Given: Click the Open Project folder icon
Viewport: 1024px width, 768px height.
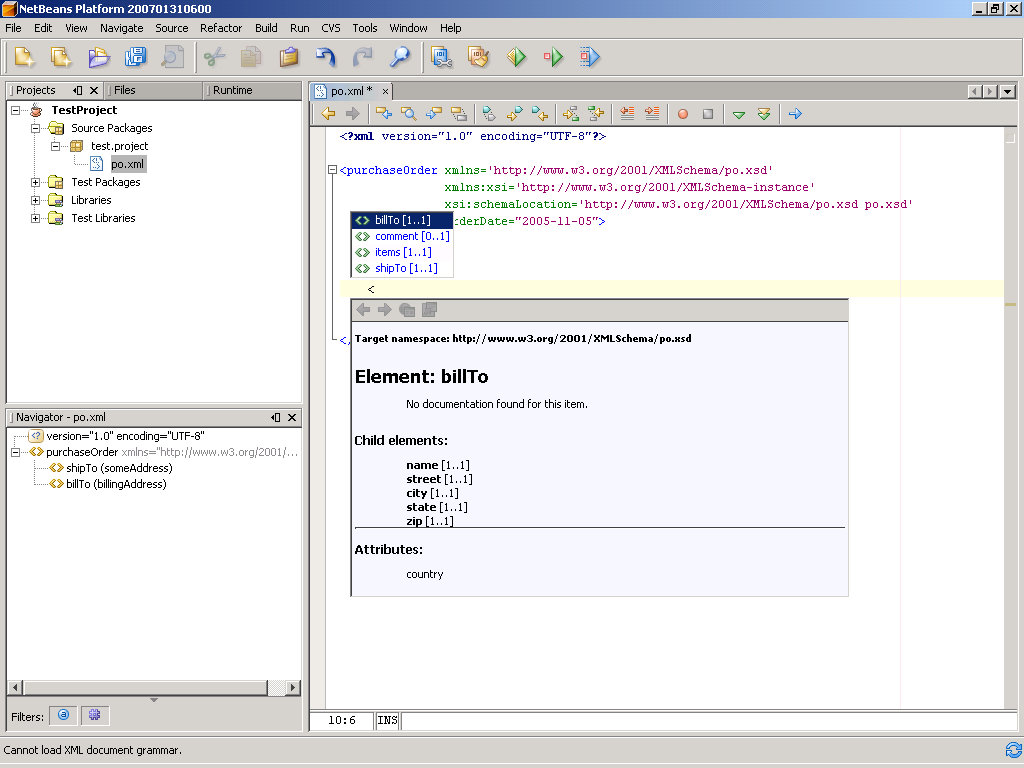Looking at the screenshot, I should [98, 57].
